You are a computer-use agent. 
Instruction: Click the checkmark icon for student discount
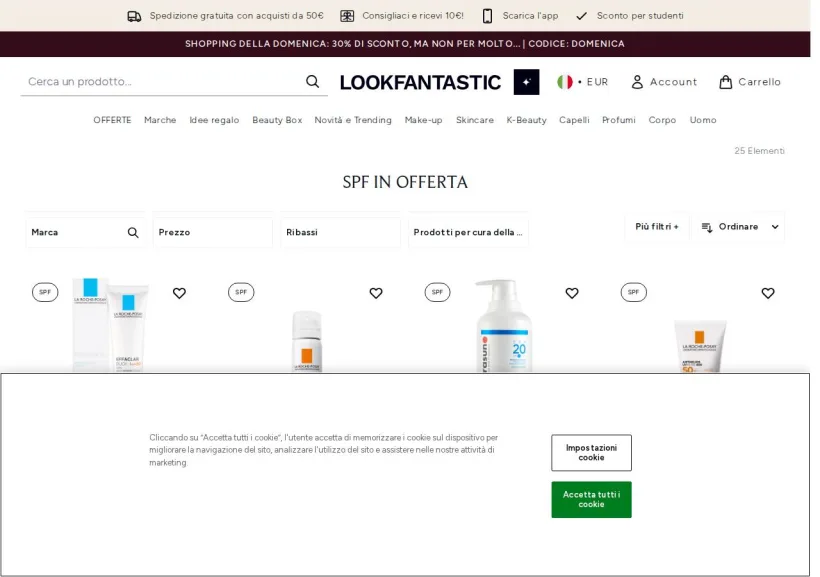[581, 16]
